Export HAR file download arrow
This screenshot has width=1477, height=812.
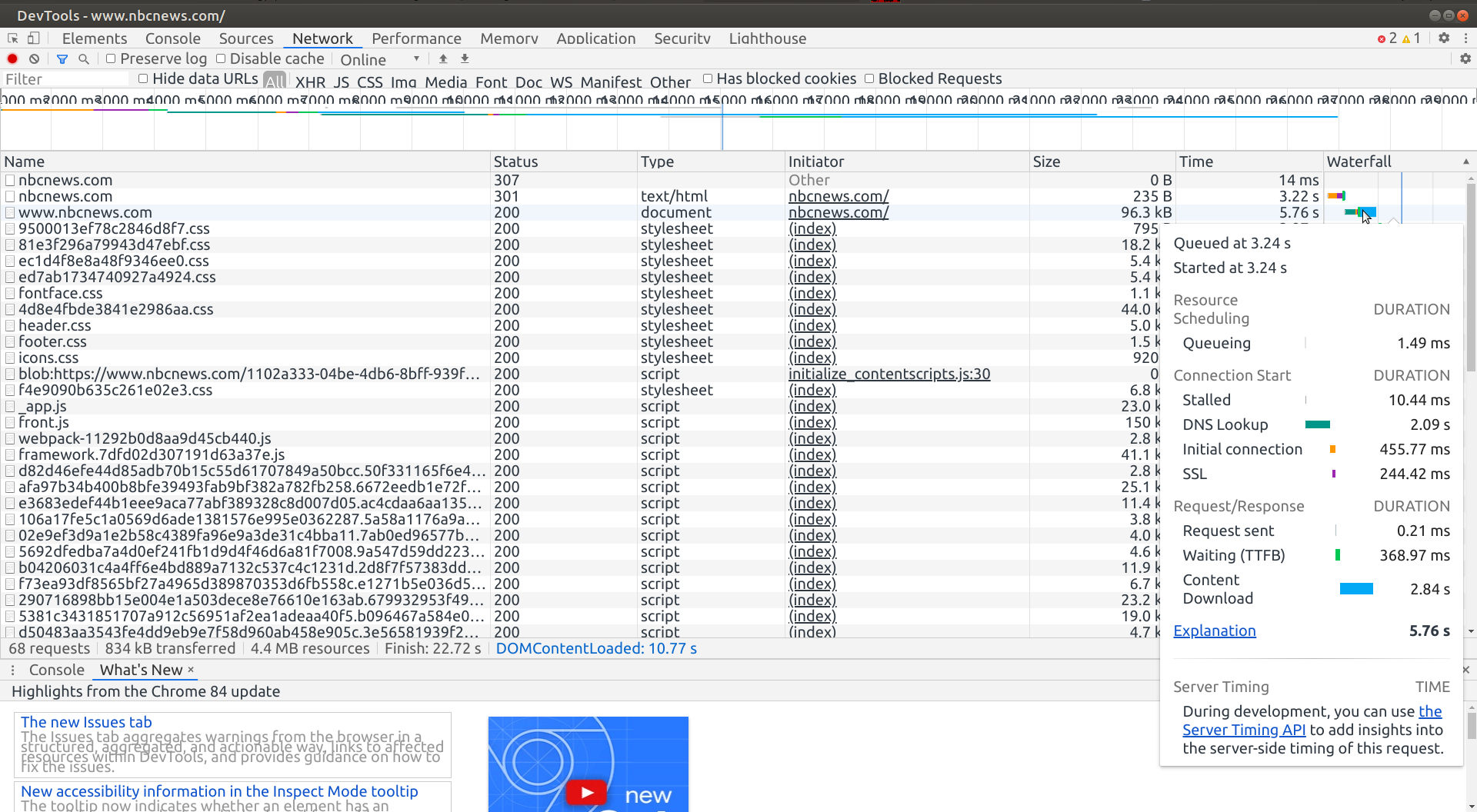[x=465, y=58]
